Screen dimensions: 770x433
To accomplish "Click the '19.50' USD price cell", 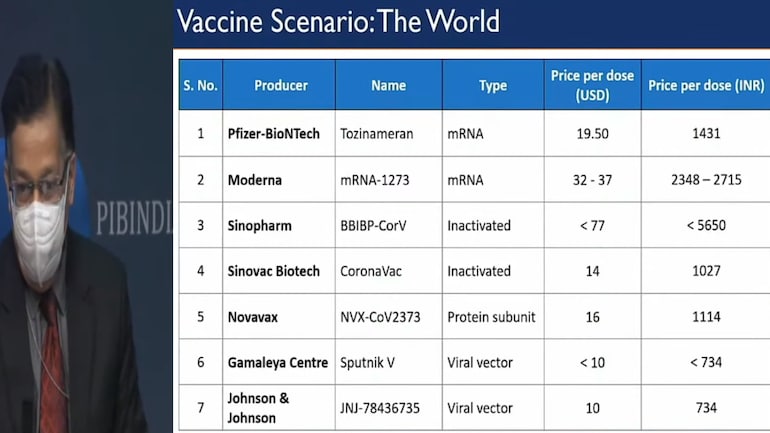I will (593, 133).
